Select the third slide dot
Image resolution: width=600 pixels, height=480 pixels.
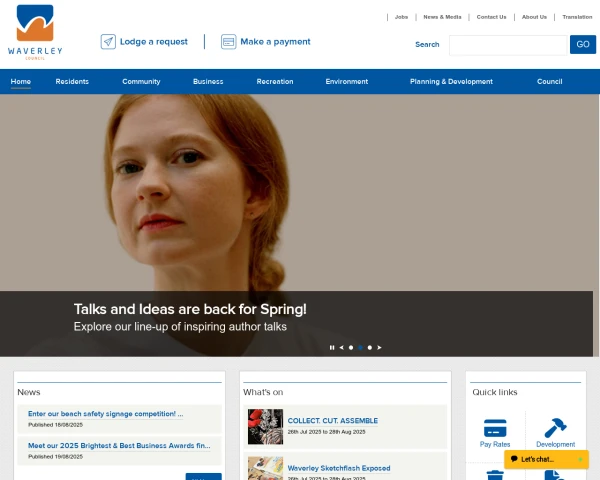tap(370, 348)
